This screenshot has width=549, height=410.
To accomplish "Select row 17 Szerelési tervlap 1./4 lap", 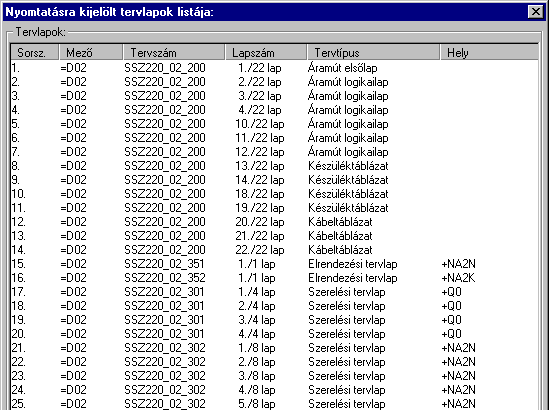I will coord(274,292).
